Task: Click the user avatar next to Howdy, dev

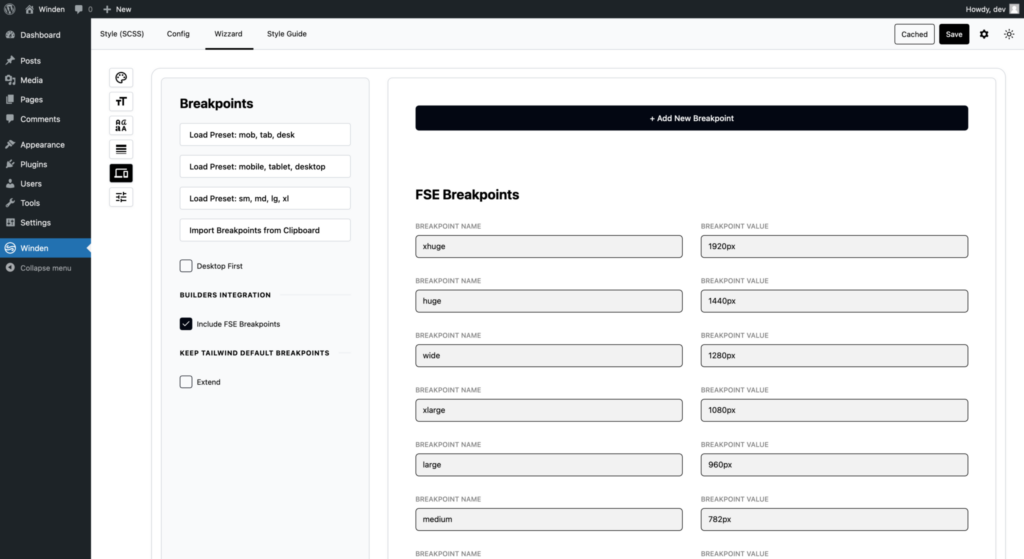Action: pos(1014,9)
